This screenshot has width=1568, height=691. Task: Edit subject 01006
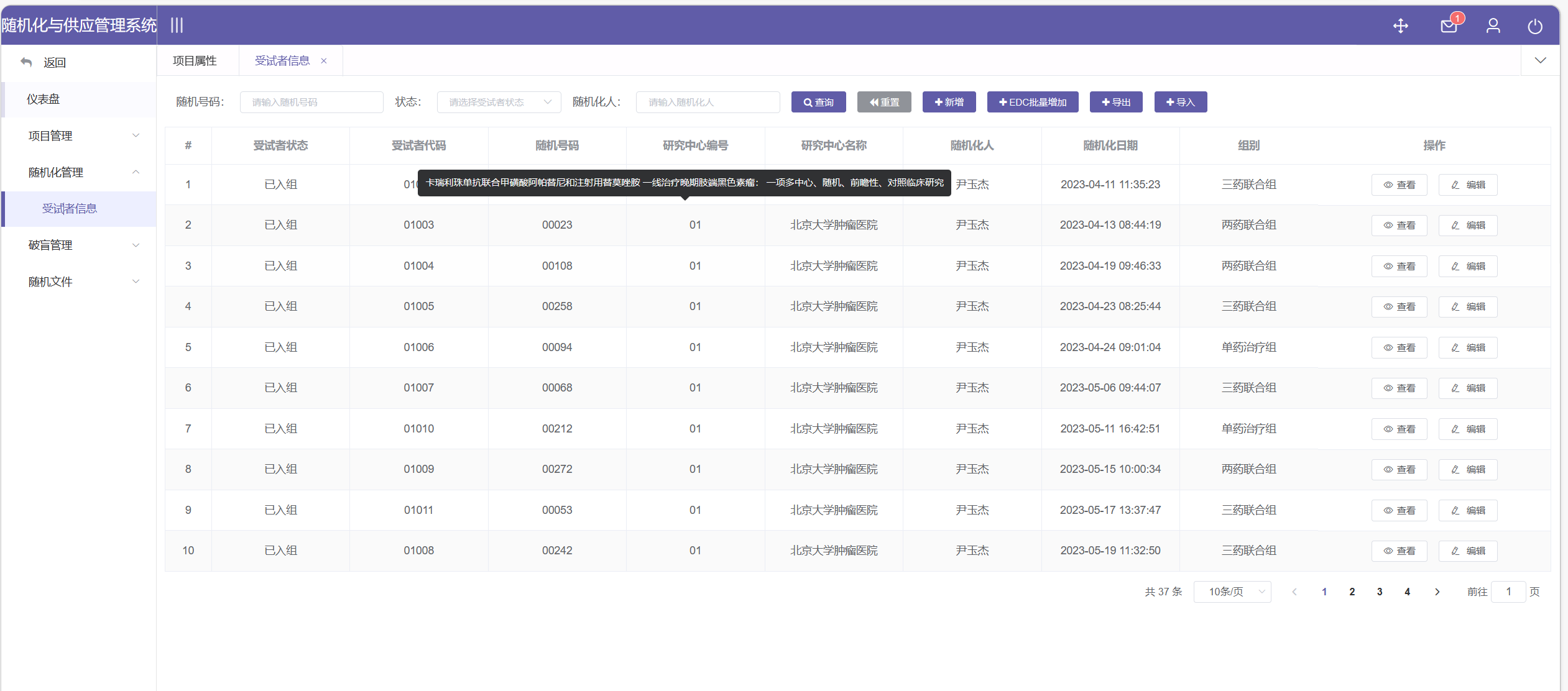1468,347
